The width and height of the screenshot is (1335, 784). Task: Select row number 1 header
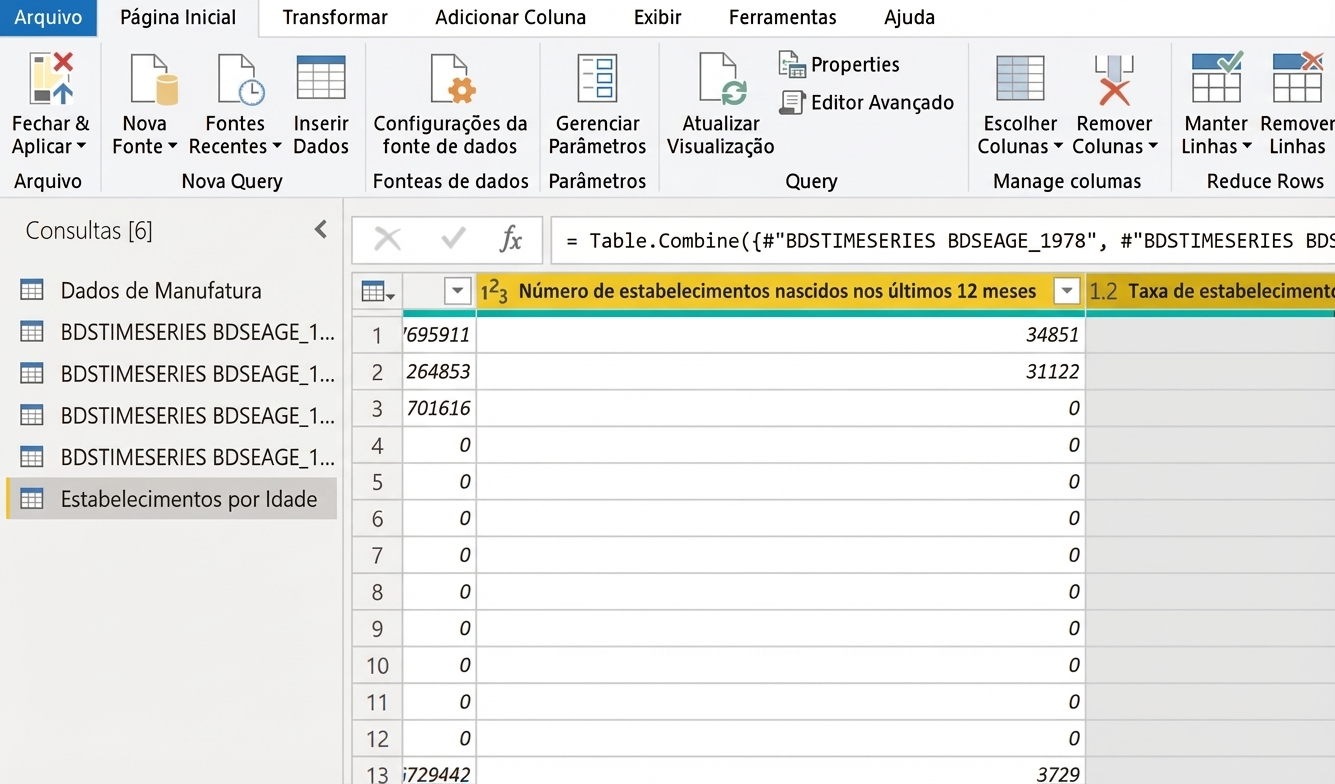point(377,335)
